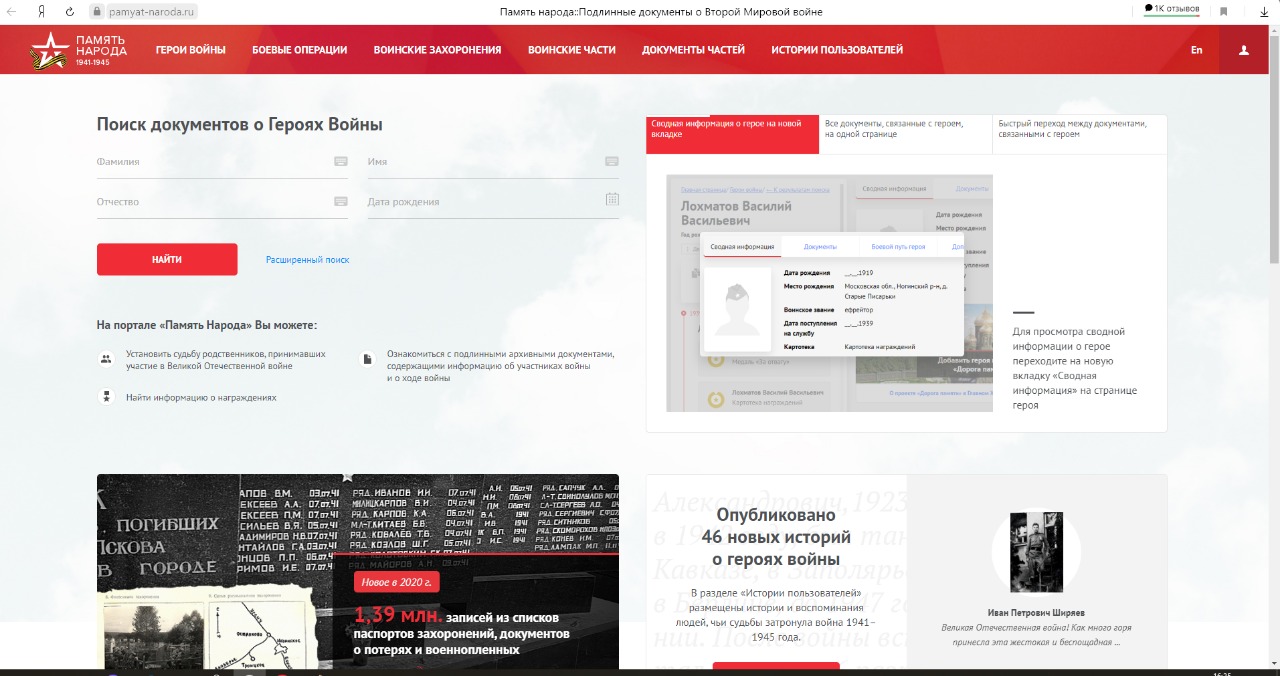The width and height of the screenshot is (1280, 676).
Task: Click the site security padlock icon
Action: point(97,11)
